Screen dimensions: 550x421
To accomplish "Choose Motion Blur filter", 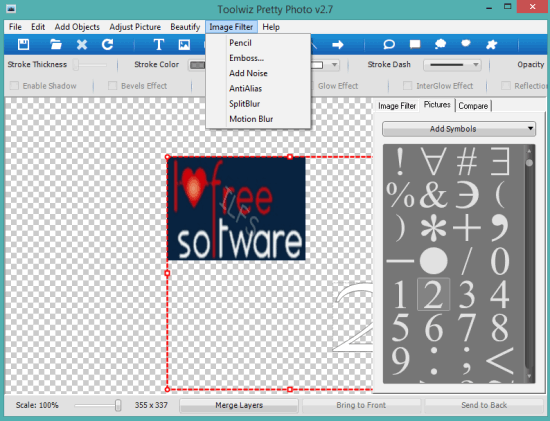I will click(258, 119).
